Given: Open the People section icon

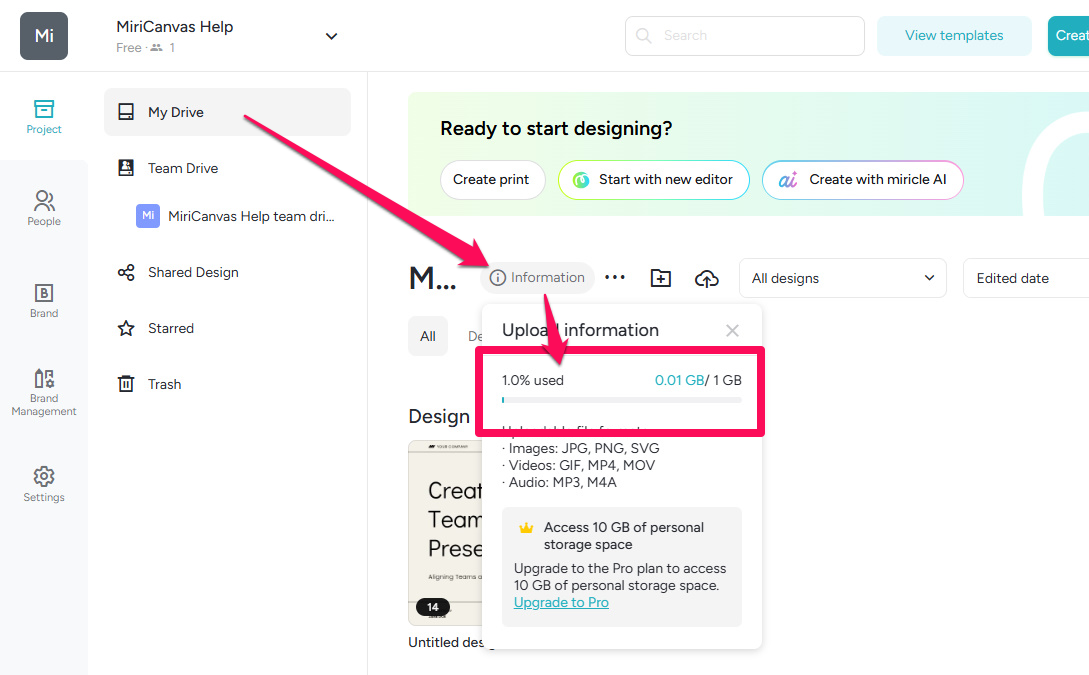Looking at the screenshot, I should point(44,208).
